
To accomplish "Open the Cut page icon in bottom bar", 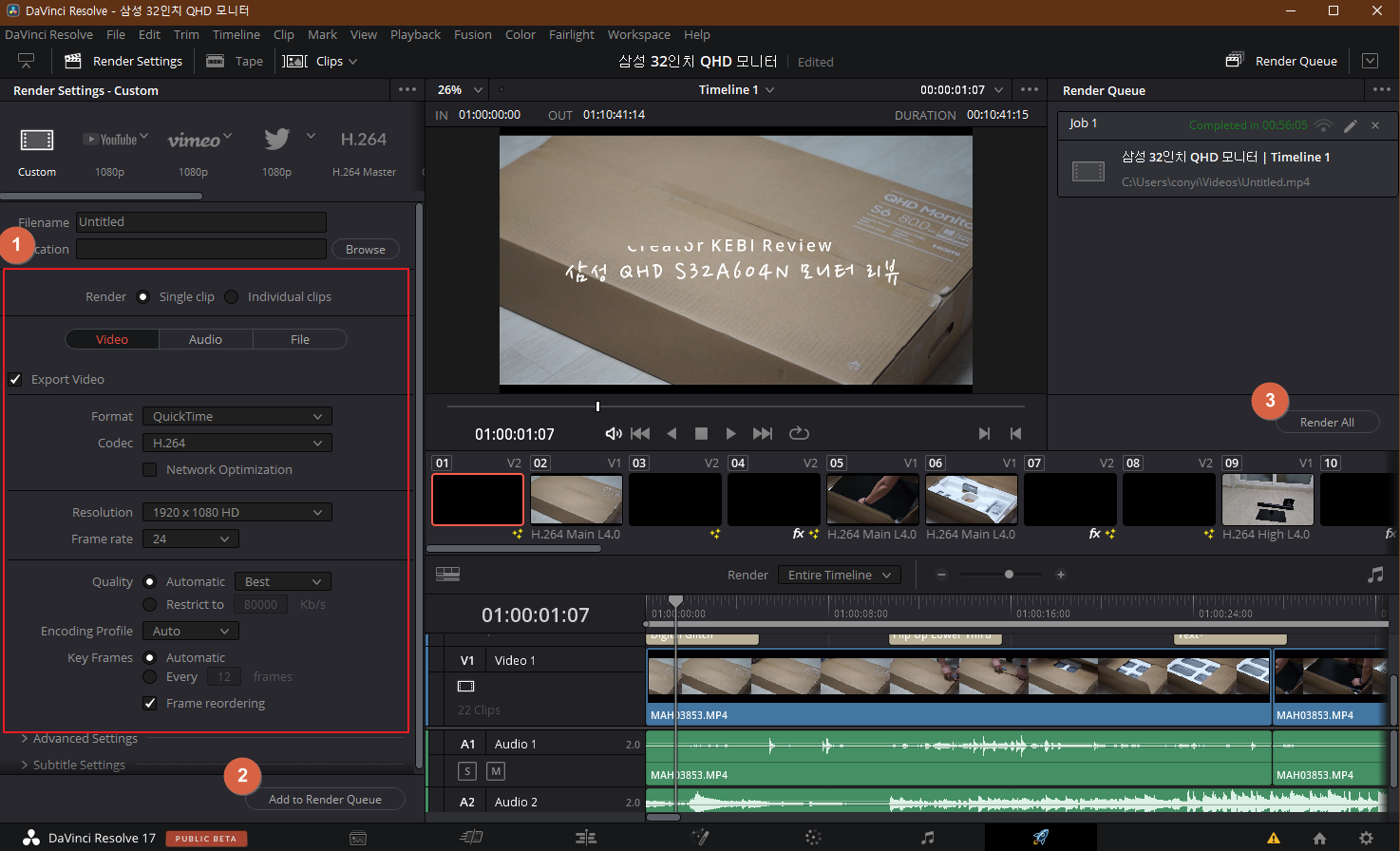I will point(471,838).
